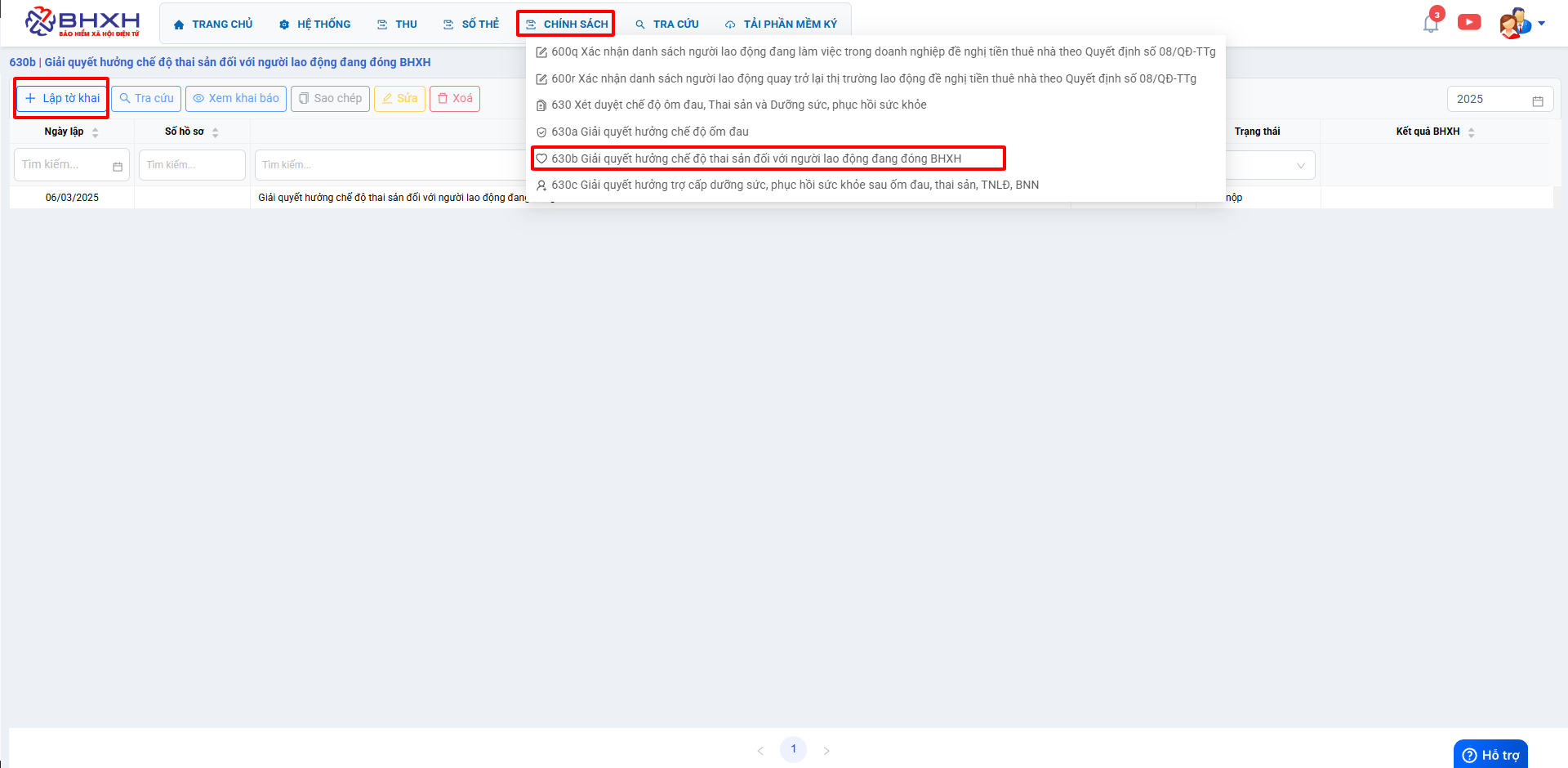Go to previous page arrow
The width and height of the screenshot is (1568, 768).
tap(760, 750)
